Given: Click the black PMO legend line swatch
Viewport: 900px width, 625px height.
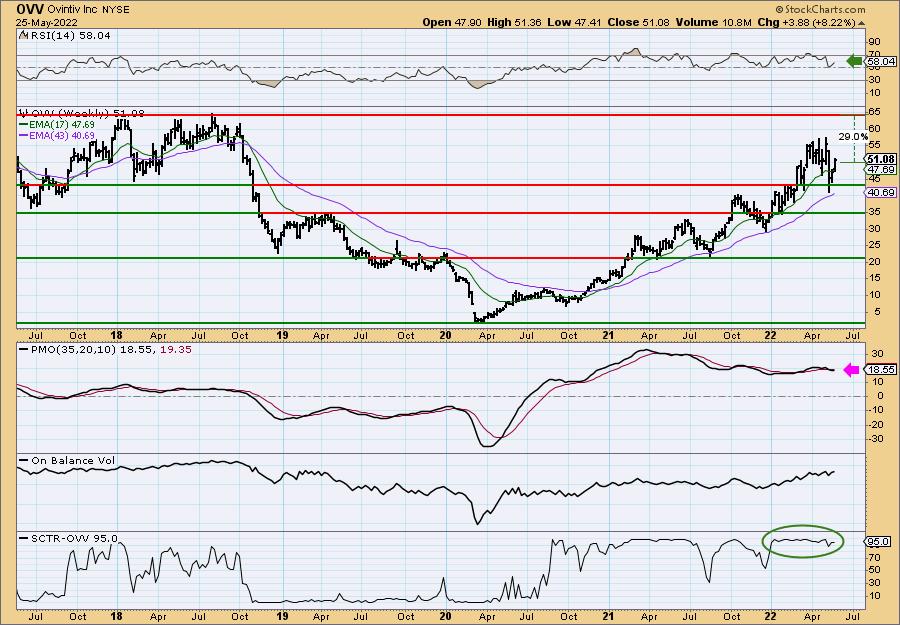Looking at the screenshot, I should (23, 350).
